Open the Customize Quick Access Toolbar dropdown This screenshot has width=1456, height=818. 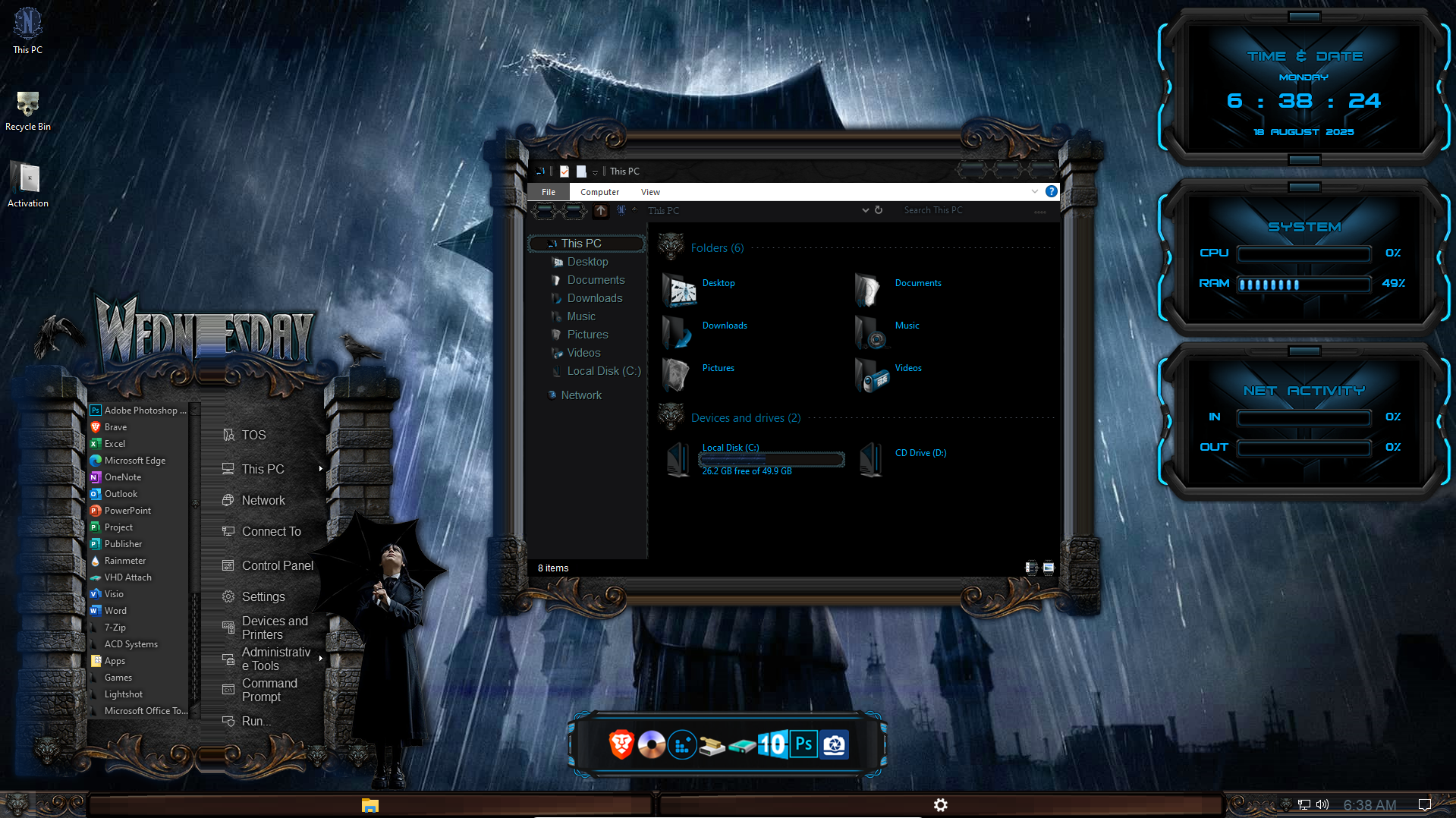click(x=595, y=172)
